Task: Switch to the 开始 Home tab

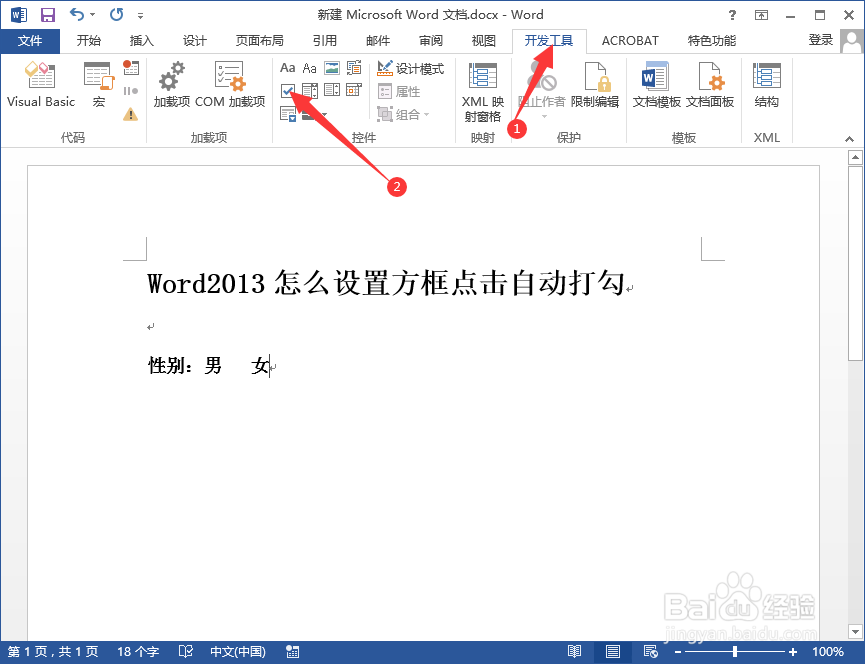Action: tap(88, 41)
